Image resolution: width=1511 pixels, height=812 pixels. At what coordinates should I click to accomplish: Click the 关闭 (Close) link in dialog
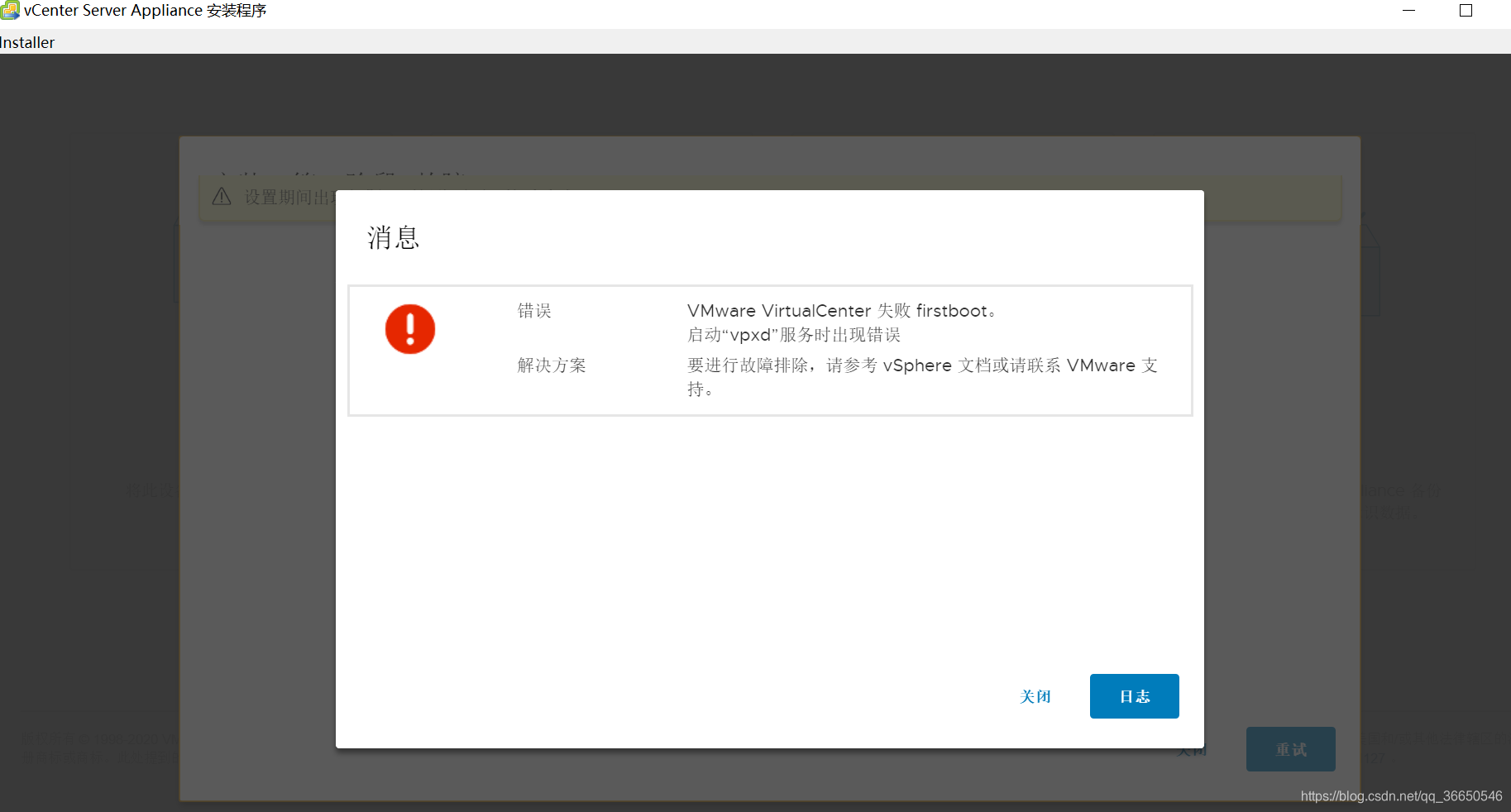[x=1035, y=696]
